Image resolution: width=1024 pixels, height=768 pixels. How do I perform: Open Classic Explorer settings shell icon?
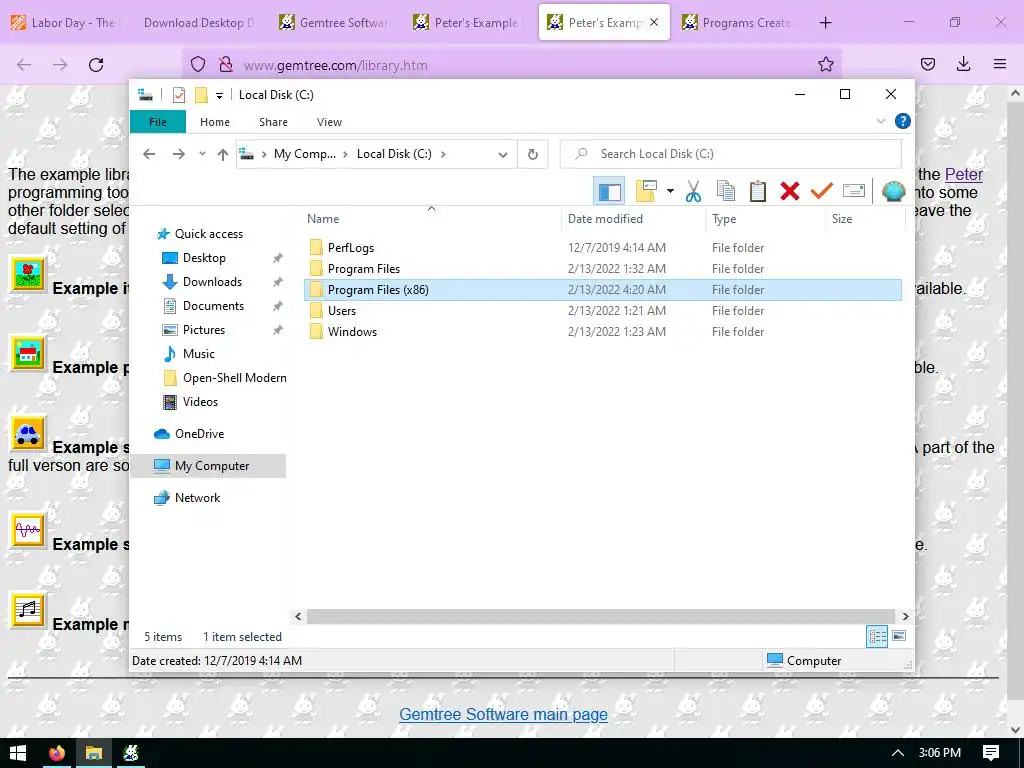(893, 191)
